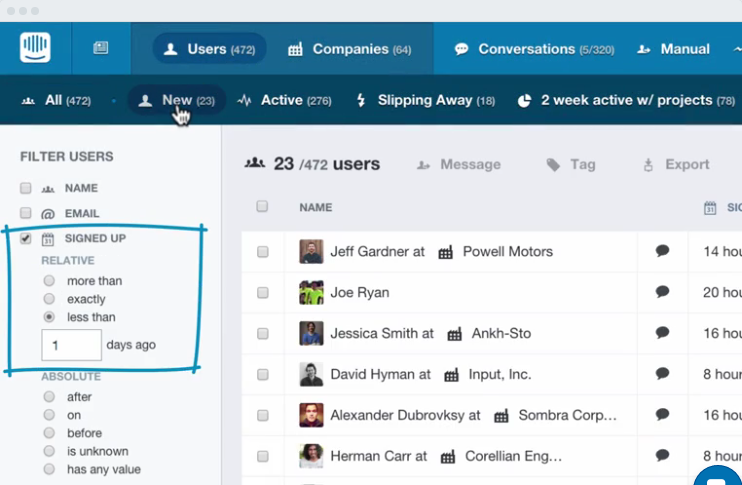This screenshot has width=742, height=485.
Task: Open the blue messenger launcher bubble
Action: click(718, 475)
